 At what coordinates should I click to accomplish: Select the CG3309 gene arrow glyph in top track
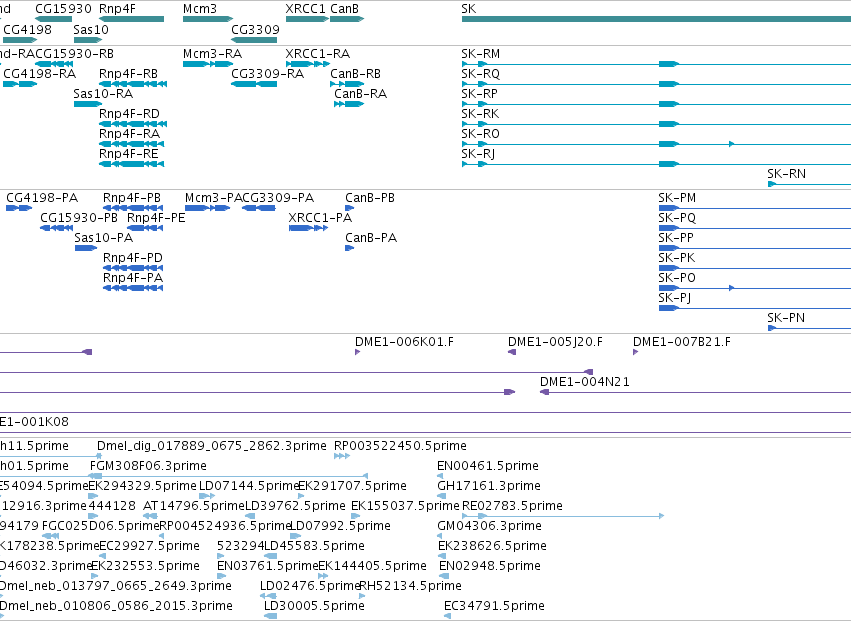coord(254,40)
